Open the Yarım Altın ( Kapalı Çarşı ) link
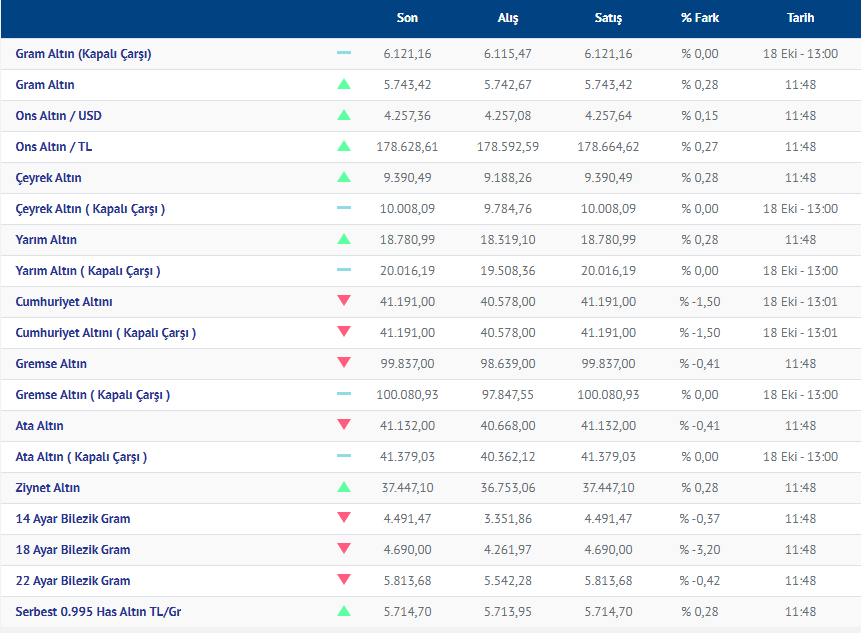This screenshot has width=861, height=633. [x=88, y=271]
